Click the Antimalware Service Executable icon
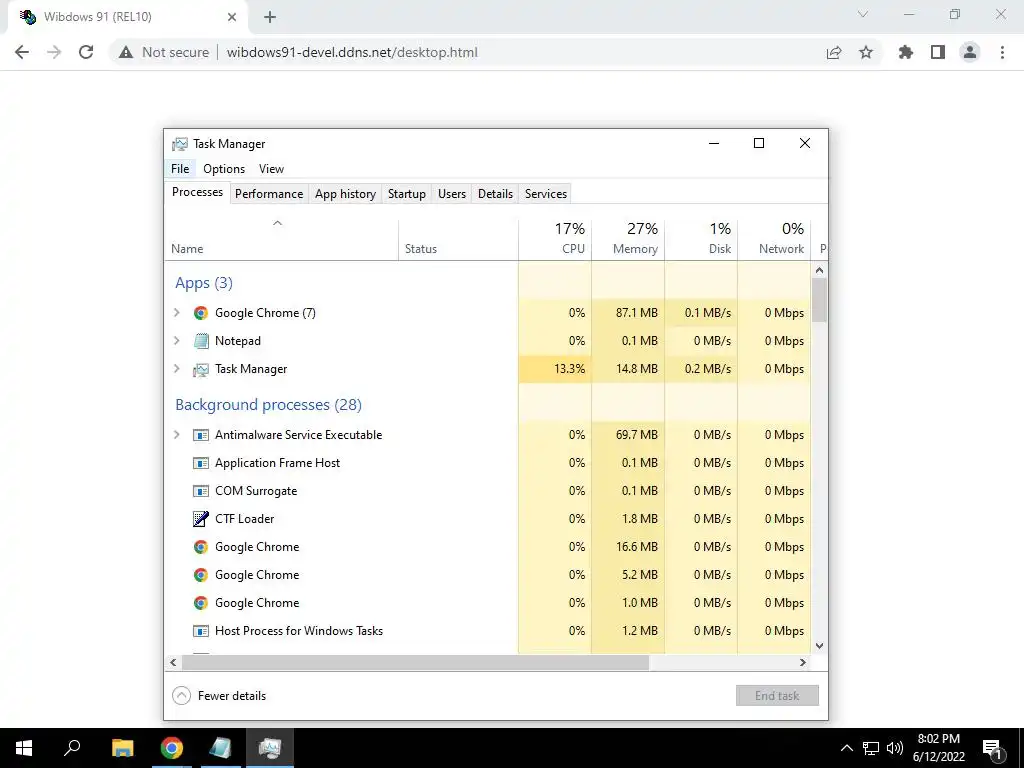The width and height of the screenshot is (1024, 768). coord(200,435)
